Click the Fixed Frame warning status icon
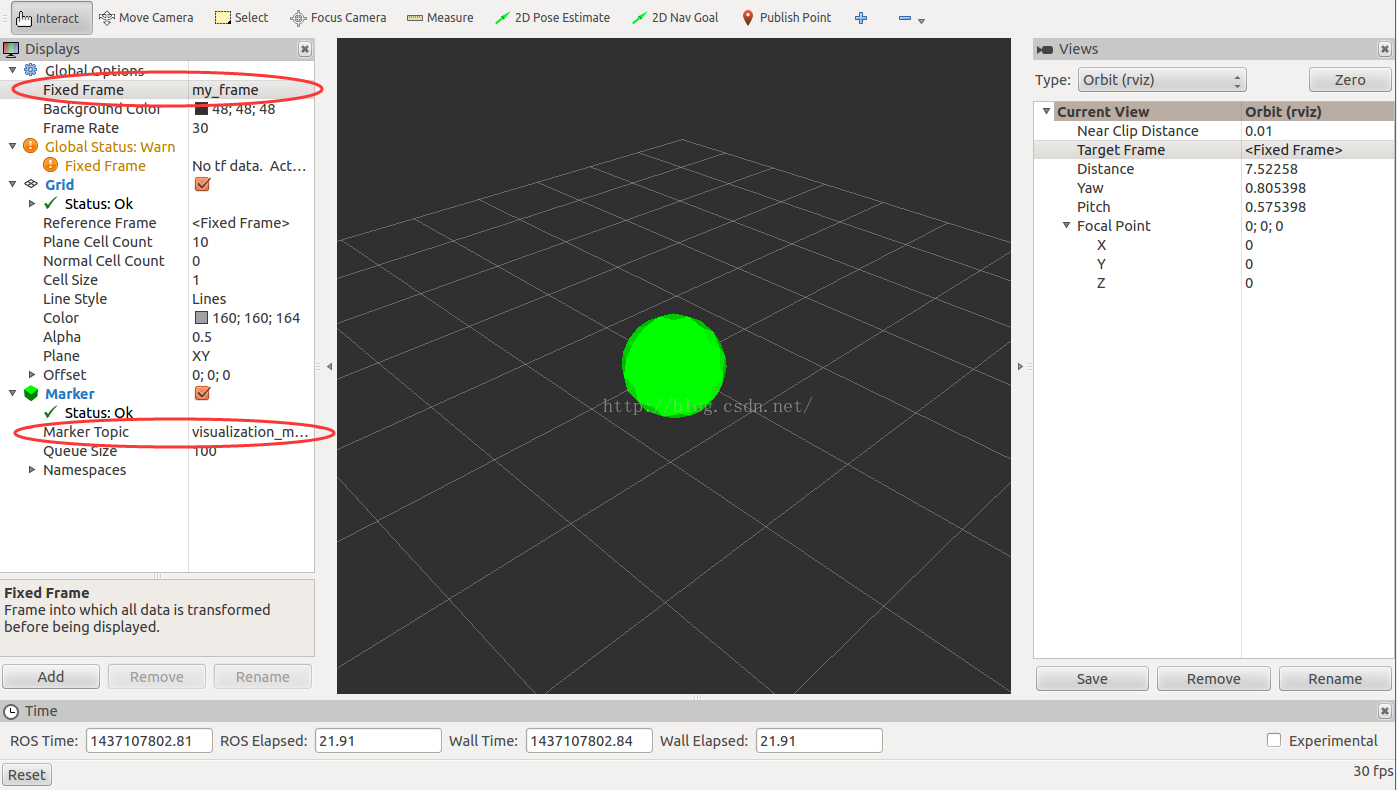The height and width of the screenshot is (790, 1397). tap(50, 165)
